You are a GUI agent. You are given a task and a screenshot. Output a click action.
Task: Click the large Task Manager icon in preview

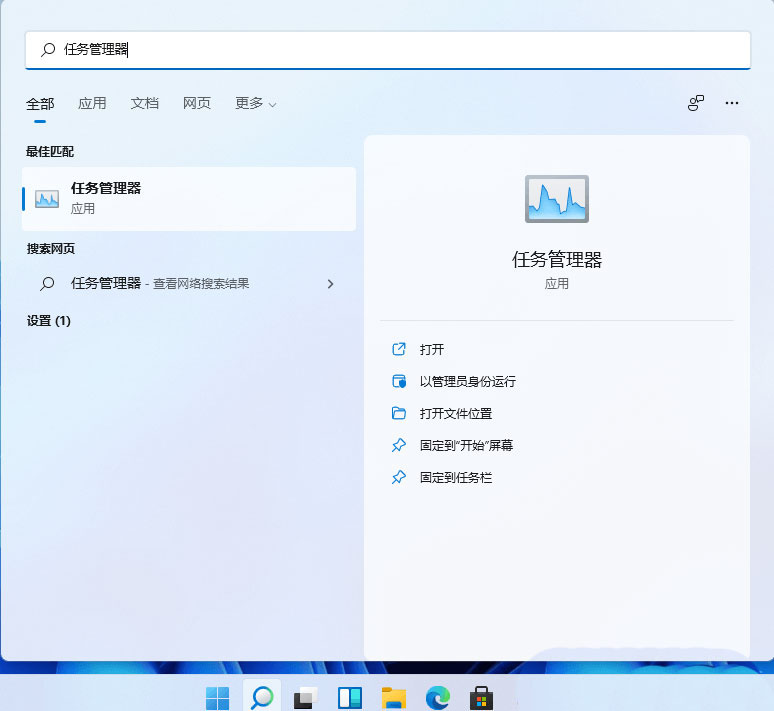tap(557, 199)
